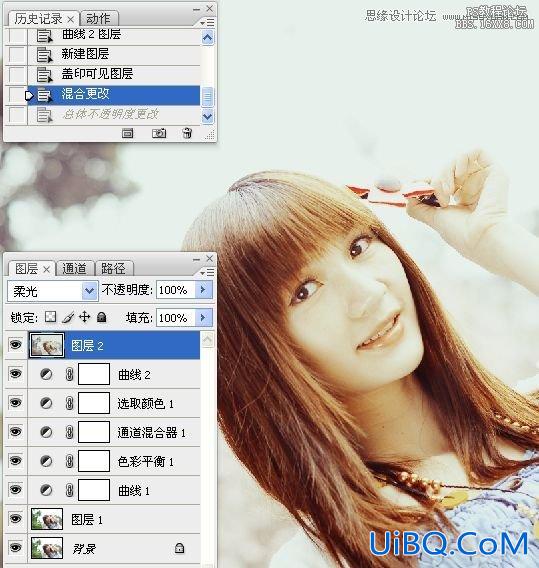Switch to the 通道 tab
Viewport: 539px width, 568px height.
(74, 268)
